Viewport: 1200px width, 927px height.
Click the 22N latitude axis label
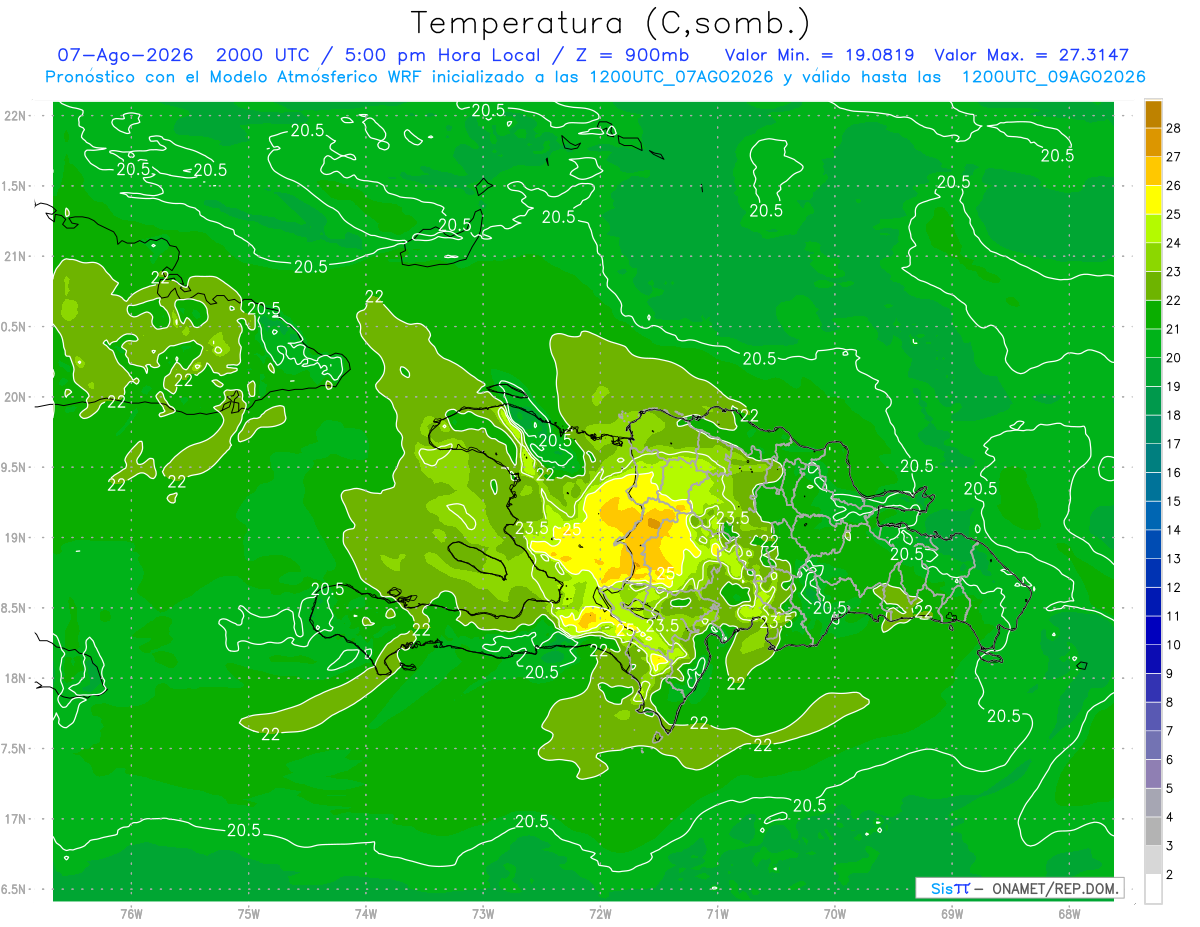coord(16,116)
